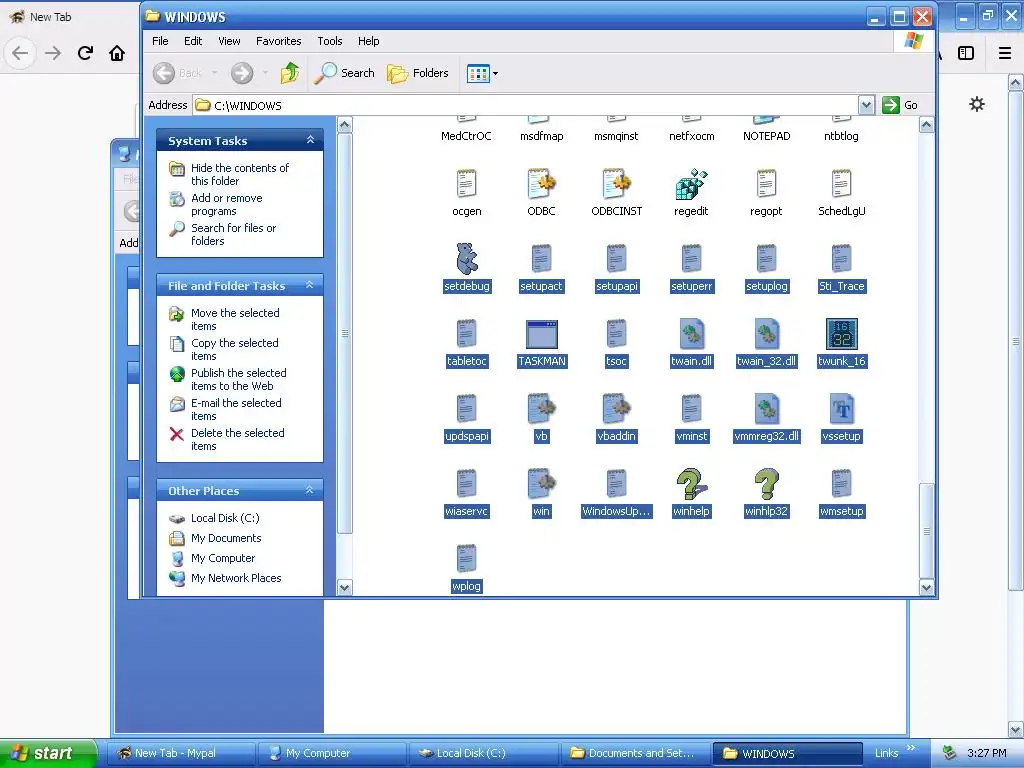Open the Views dropdown button
Viewport: 1024px width, 768px height.
(x=483, y=73)
